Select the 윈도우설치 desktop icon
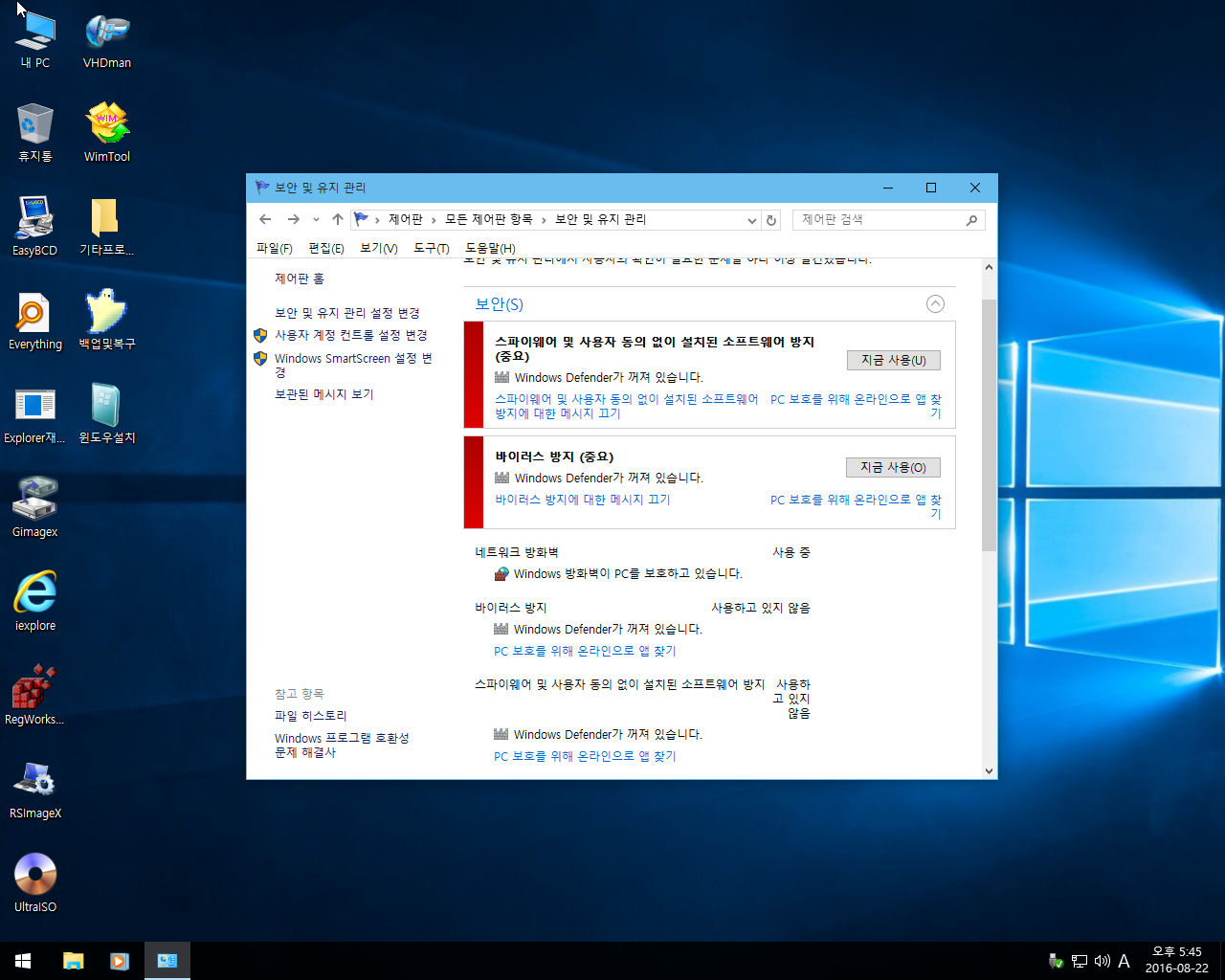Image resolution: width=1225 pixels, height=980 pixels. (x=107, y=414)
